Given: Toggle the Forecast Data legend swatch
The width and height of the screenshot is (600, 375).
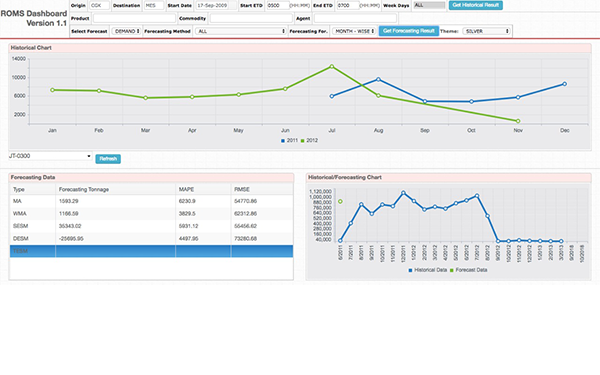Looking at the screenshot, I should click(452, 270).
